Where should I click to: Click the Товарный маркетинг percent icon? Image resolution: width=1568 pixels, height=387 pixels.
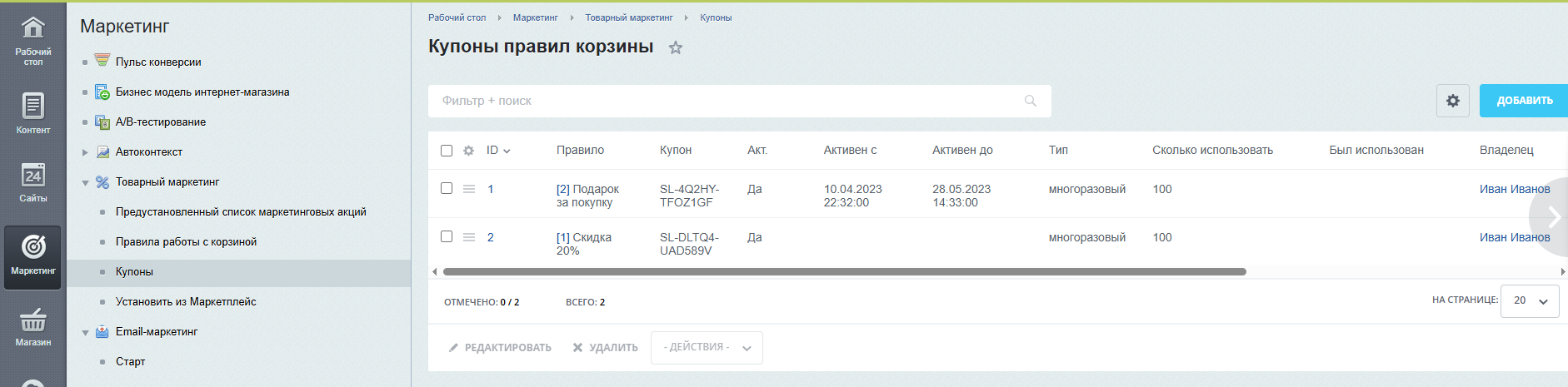point(102,181)
